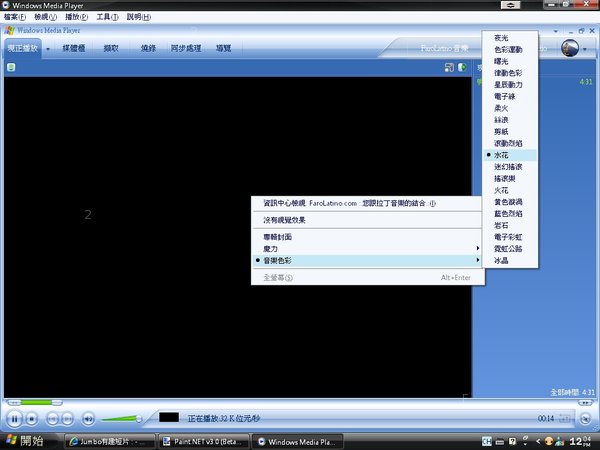
Task: Mute the sound with speaker icon
Action: [x=88, y=419]
